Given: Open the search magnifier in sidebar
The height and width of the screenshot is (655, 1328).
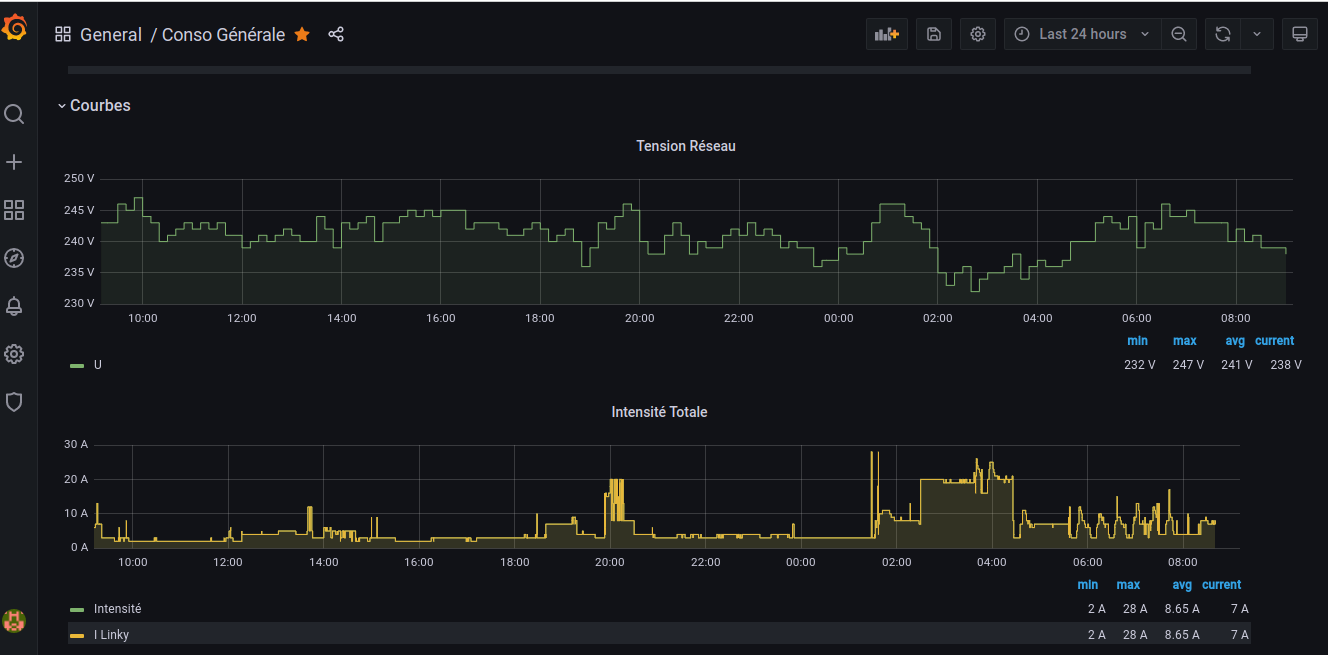Looking at the screenshot, I should (14, 114).
